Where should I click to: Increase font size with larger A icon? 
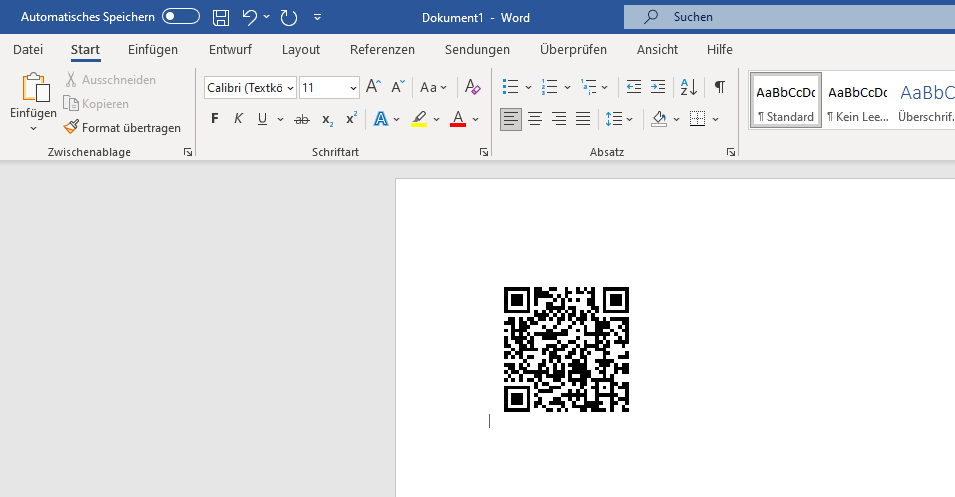(373, 87)
